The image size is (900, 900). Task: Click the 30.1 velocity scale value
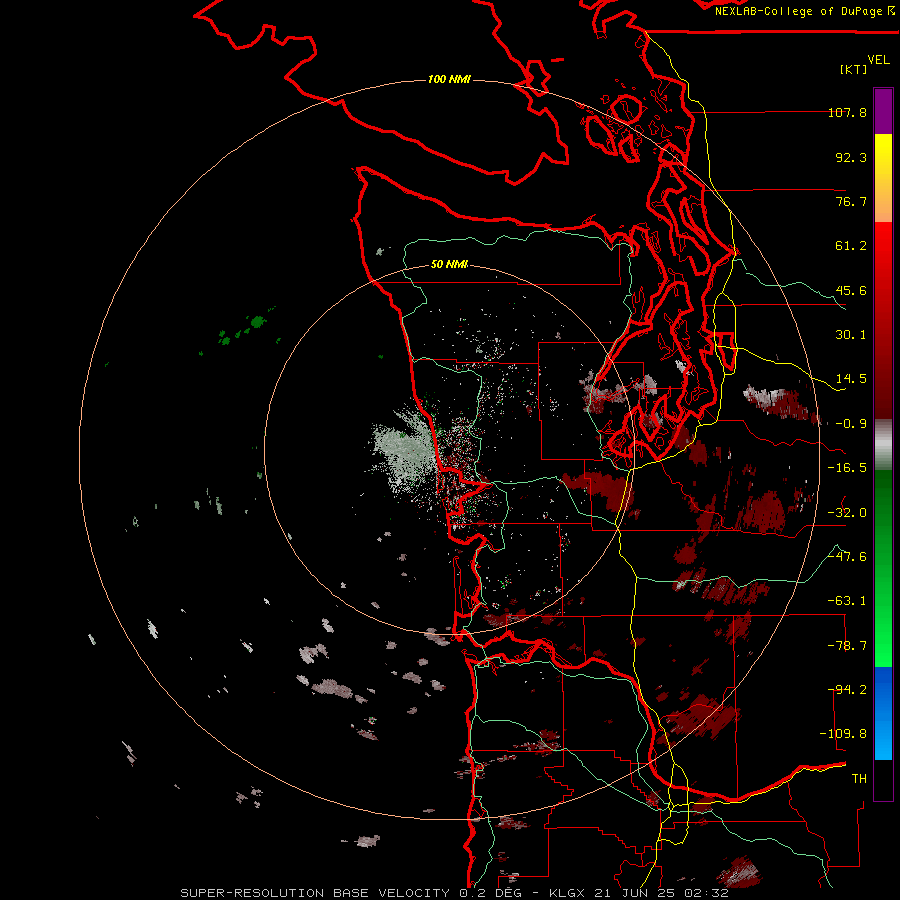click(x=851, y=335)
